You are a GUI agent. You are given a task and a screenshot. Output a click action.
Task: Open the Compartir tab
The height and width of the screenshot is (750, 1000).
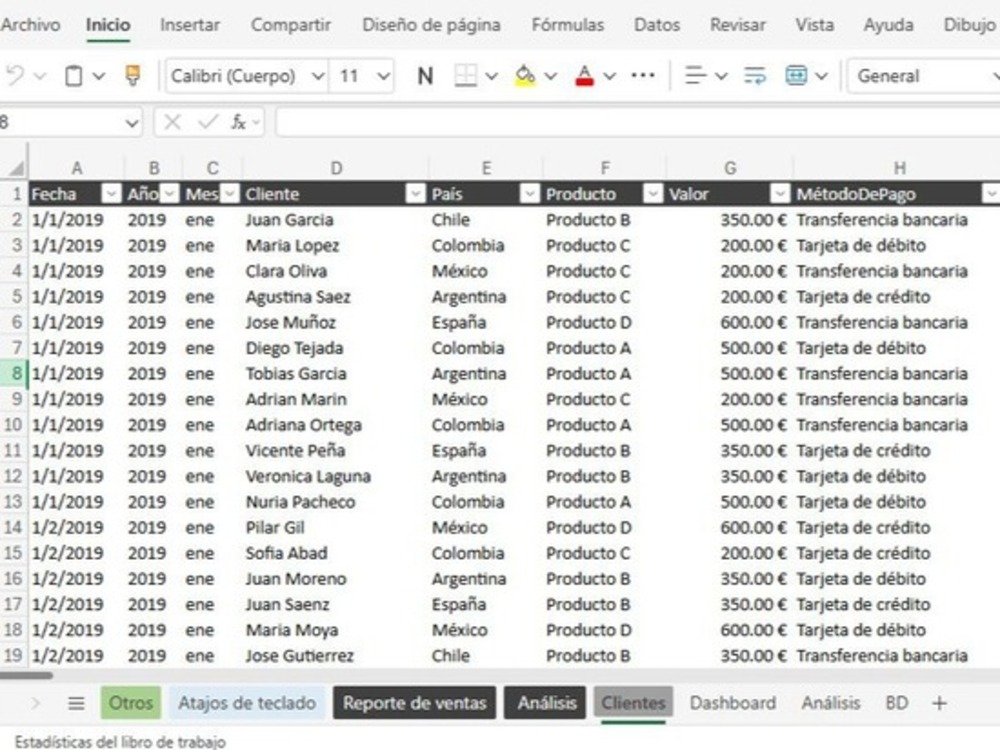291,25
